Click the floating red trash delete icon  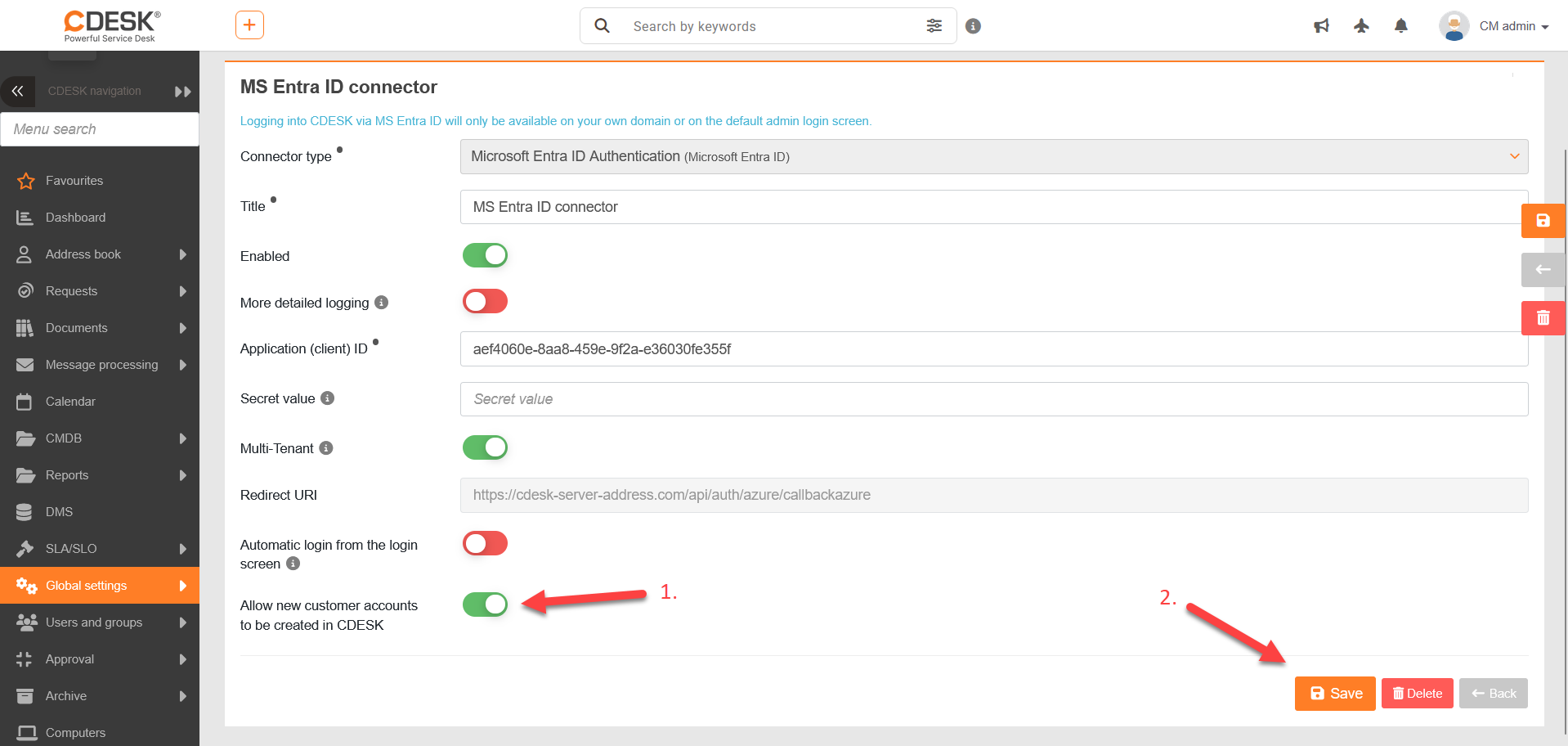pyautogui.click(x=1543, y=318)
